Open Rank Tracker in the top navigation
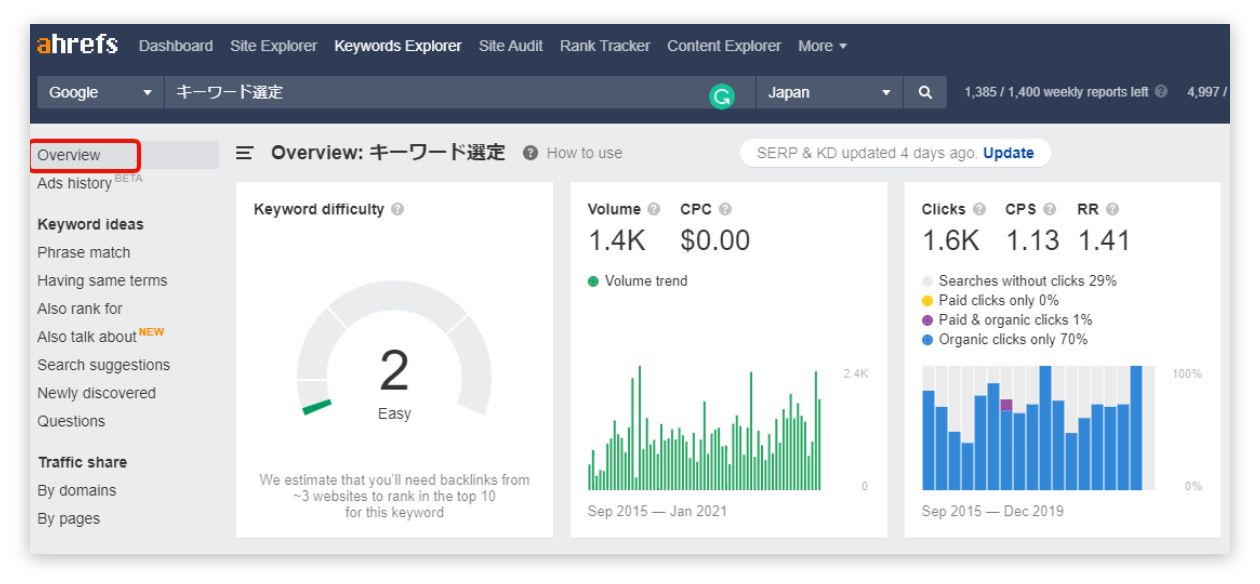This screenshot has height=584, width=1260. coord(605,46)
